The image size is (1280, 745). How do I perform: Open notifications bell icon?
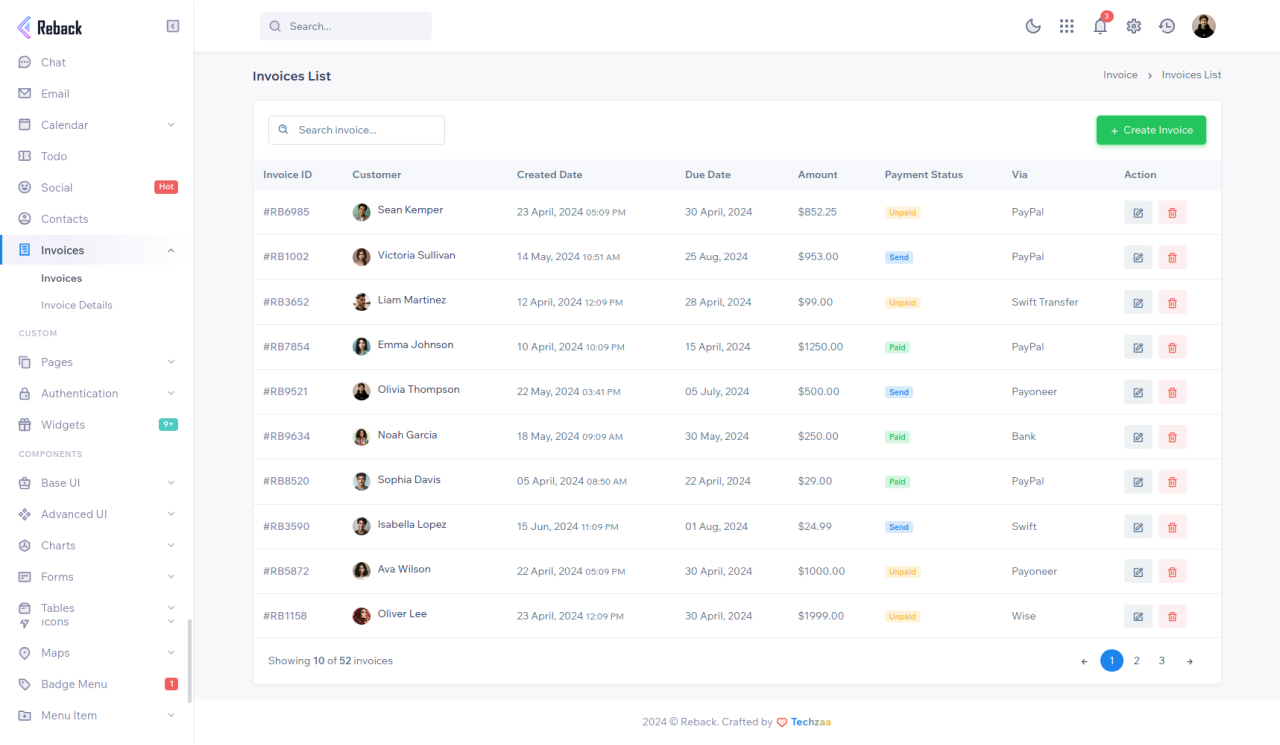[1100, 26]
